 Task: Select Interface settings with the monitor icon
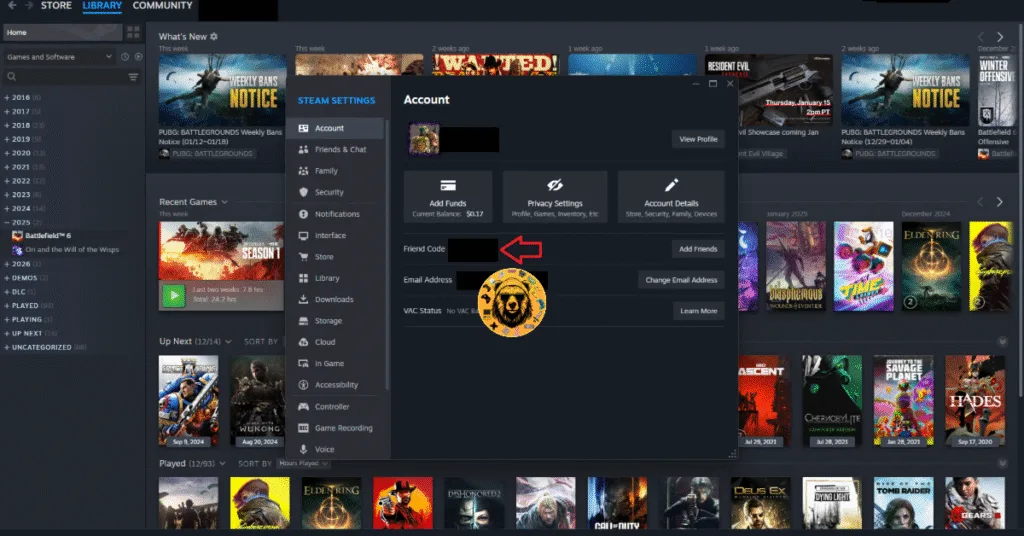click(x=303, y=236)
